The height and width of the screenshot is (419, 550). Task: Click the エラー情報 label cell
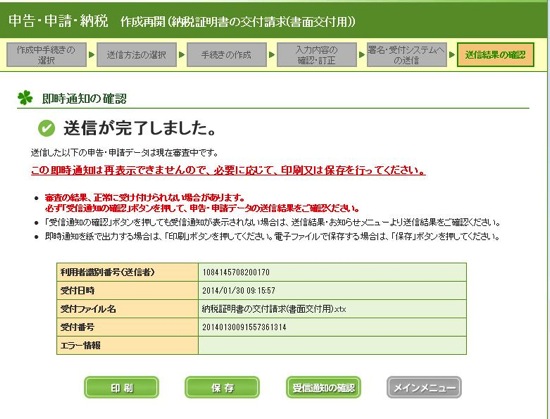point(127,345)
